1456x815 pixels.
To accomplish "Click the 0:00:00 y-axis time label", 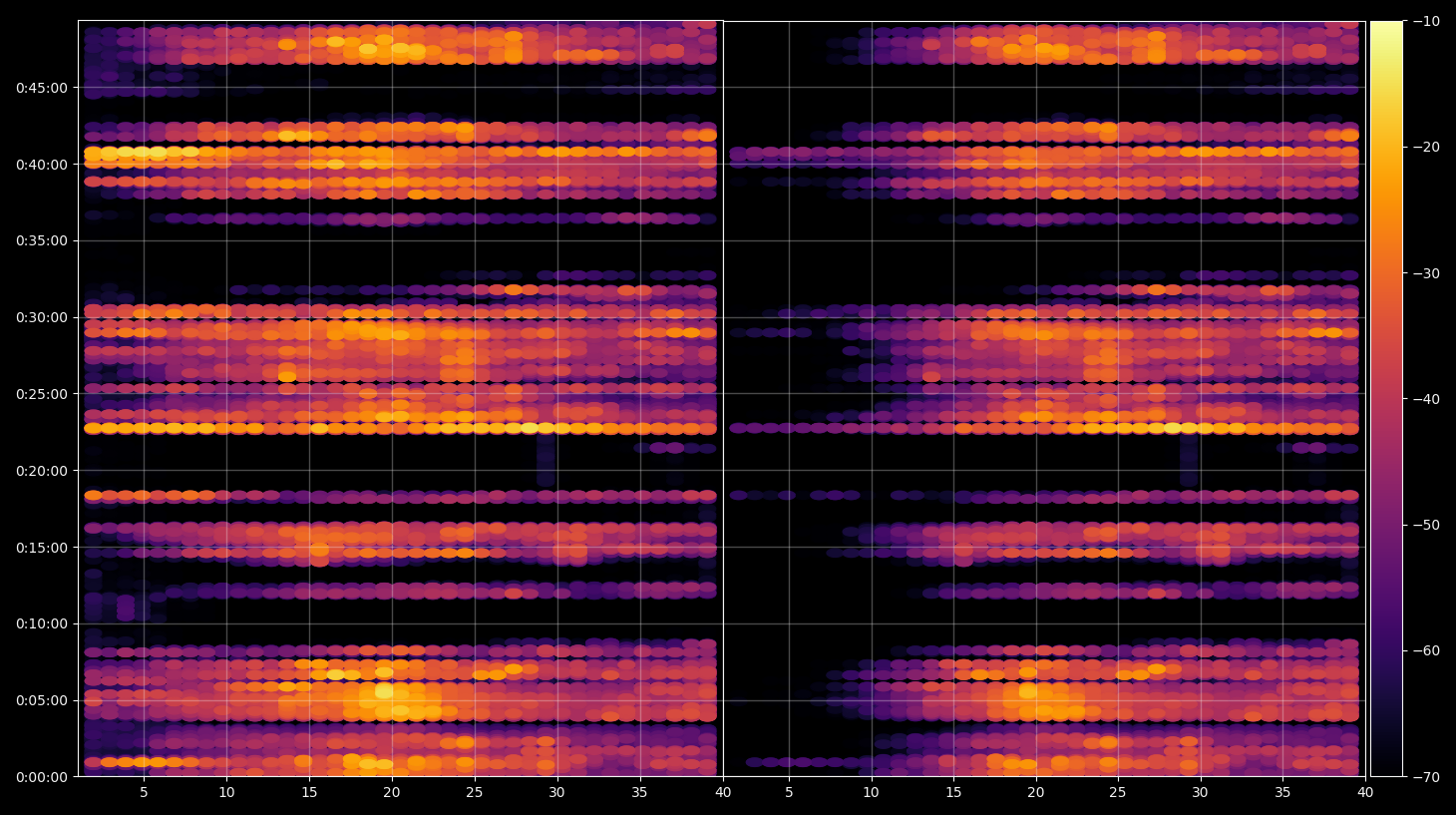I will coord(42,777).
